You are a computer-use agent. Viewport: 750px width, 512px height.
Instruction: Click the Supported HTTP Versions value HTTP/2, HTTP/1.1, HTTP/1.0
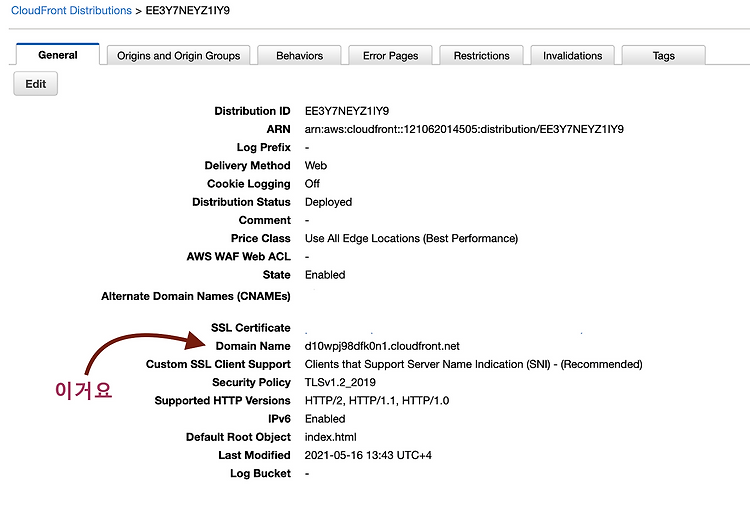click(377, 401)
